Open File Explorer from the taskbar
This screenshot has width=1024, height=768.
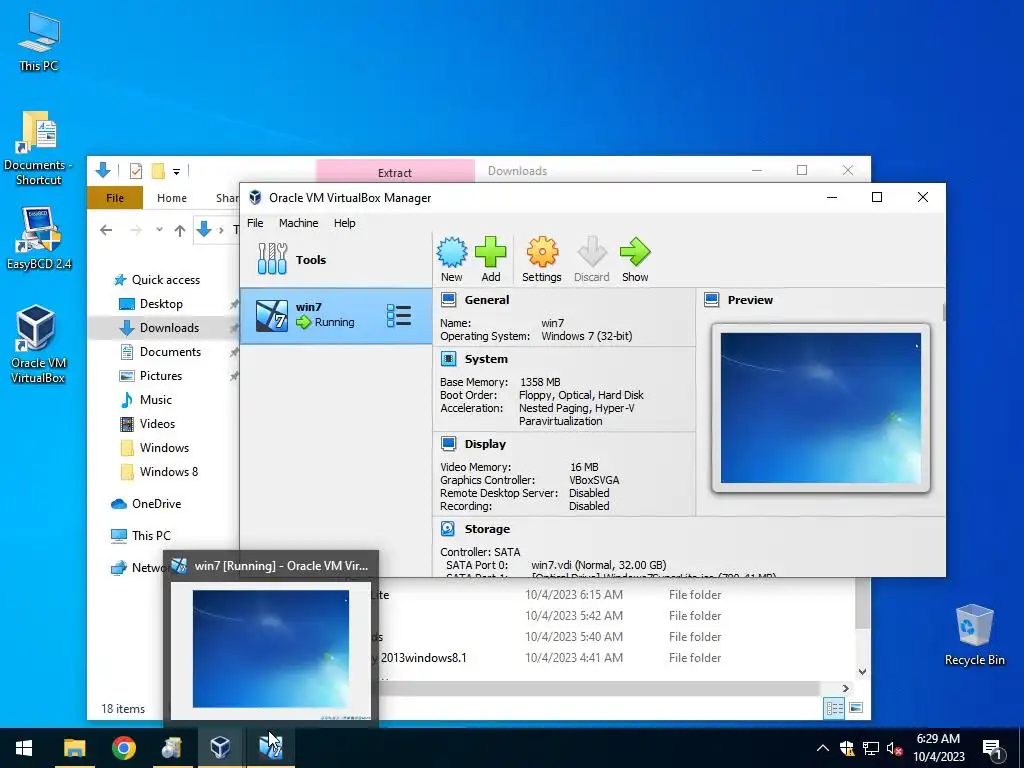tap(74, 748)
